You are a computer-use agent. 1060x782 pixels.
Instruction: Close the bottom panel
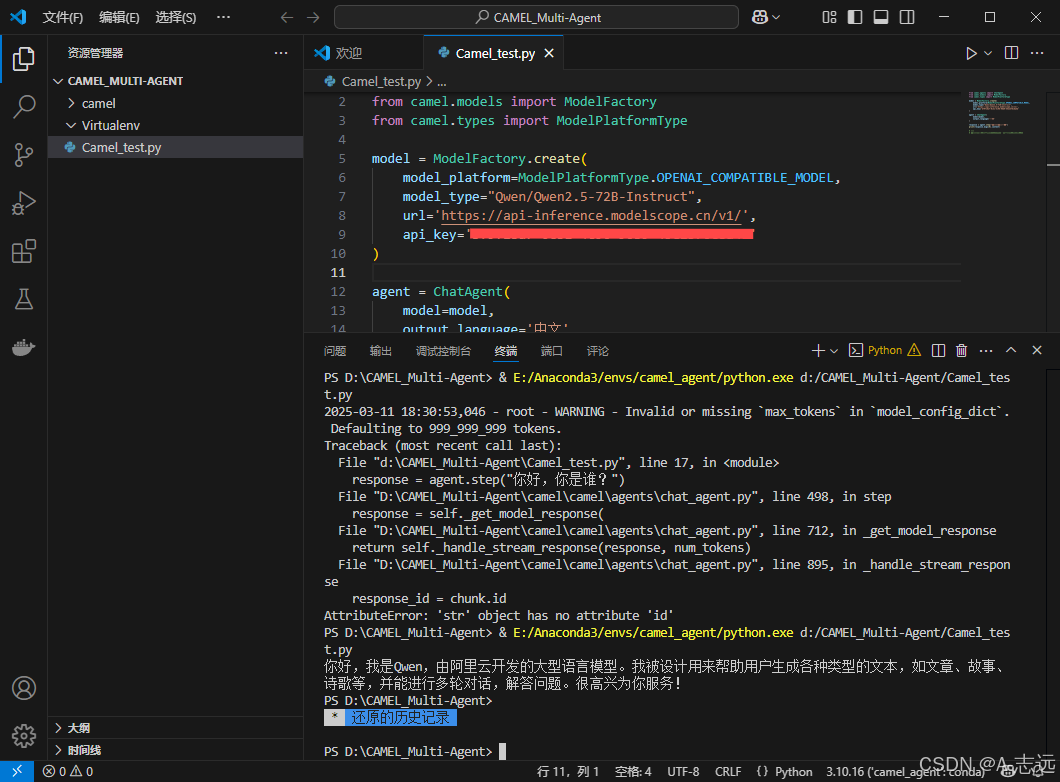[x=1037, y=350]
